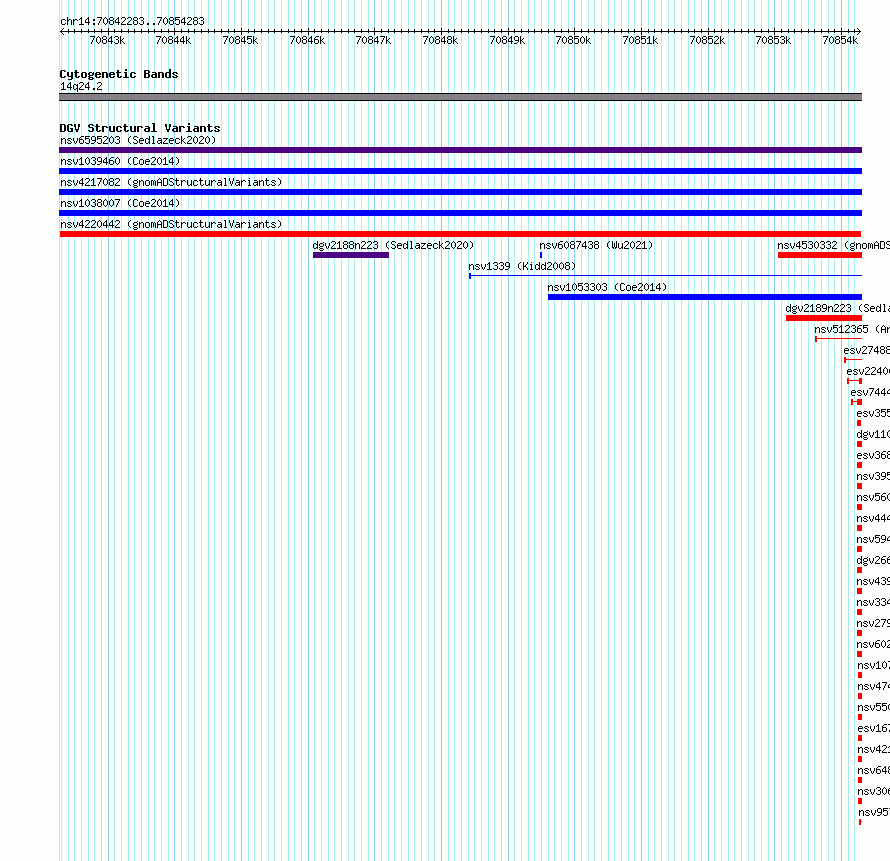Viewport: 890px width, 861px height.
Task: Click the label starting nsv334
Action: click(x=873, y=602)
